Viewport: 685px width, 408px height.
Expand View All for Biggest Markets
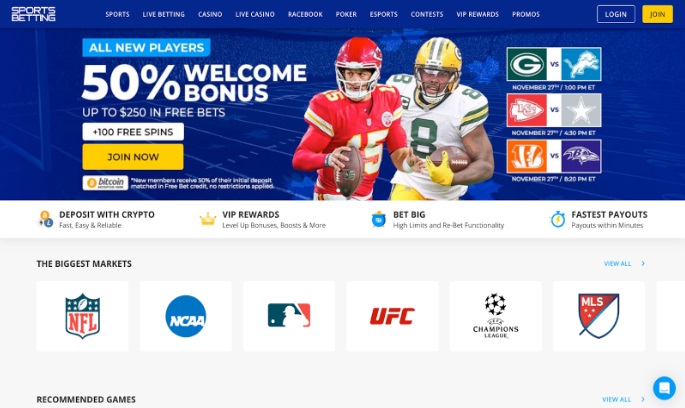624,263
